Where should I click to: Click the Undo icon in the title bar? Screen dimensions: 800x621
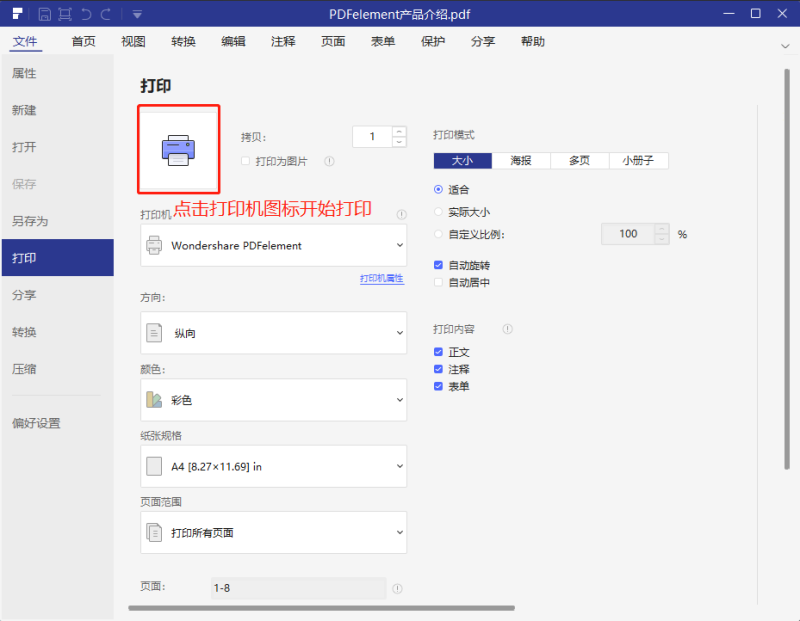pos(86,14)
